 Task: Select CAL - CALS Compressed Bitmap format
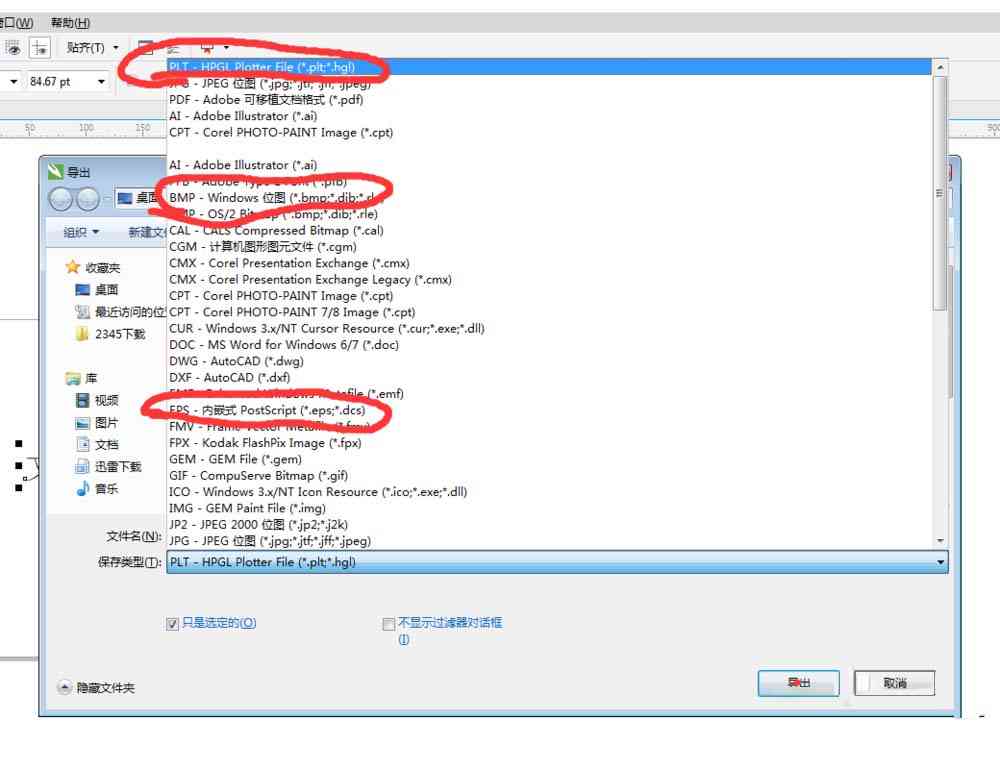point(548,230)
